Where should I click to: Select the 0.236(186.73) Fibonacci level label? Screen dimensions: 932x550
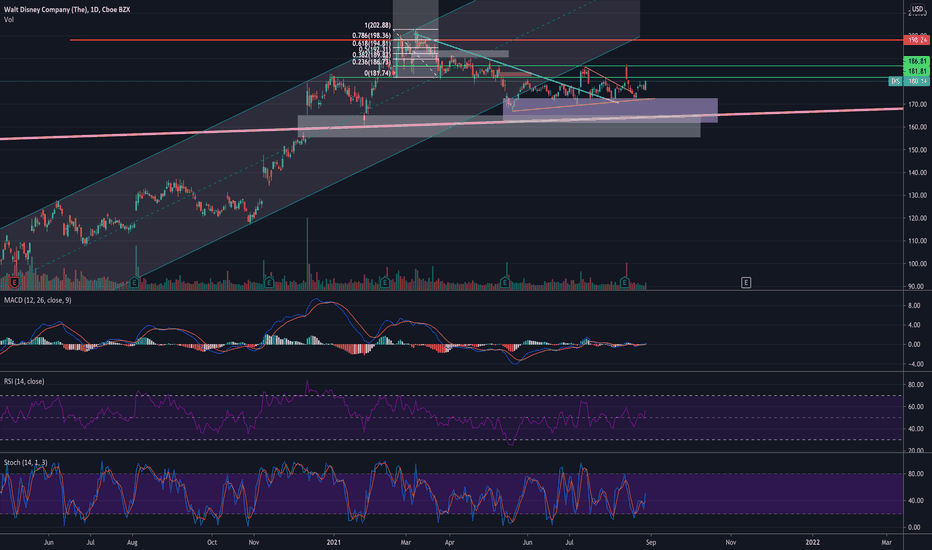(371, 62)
